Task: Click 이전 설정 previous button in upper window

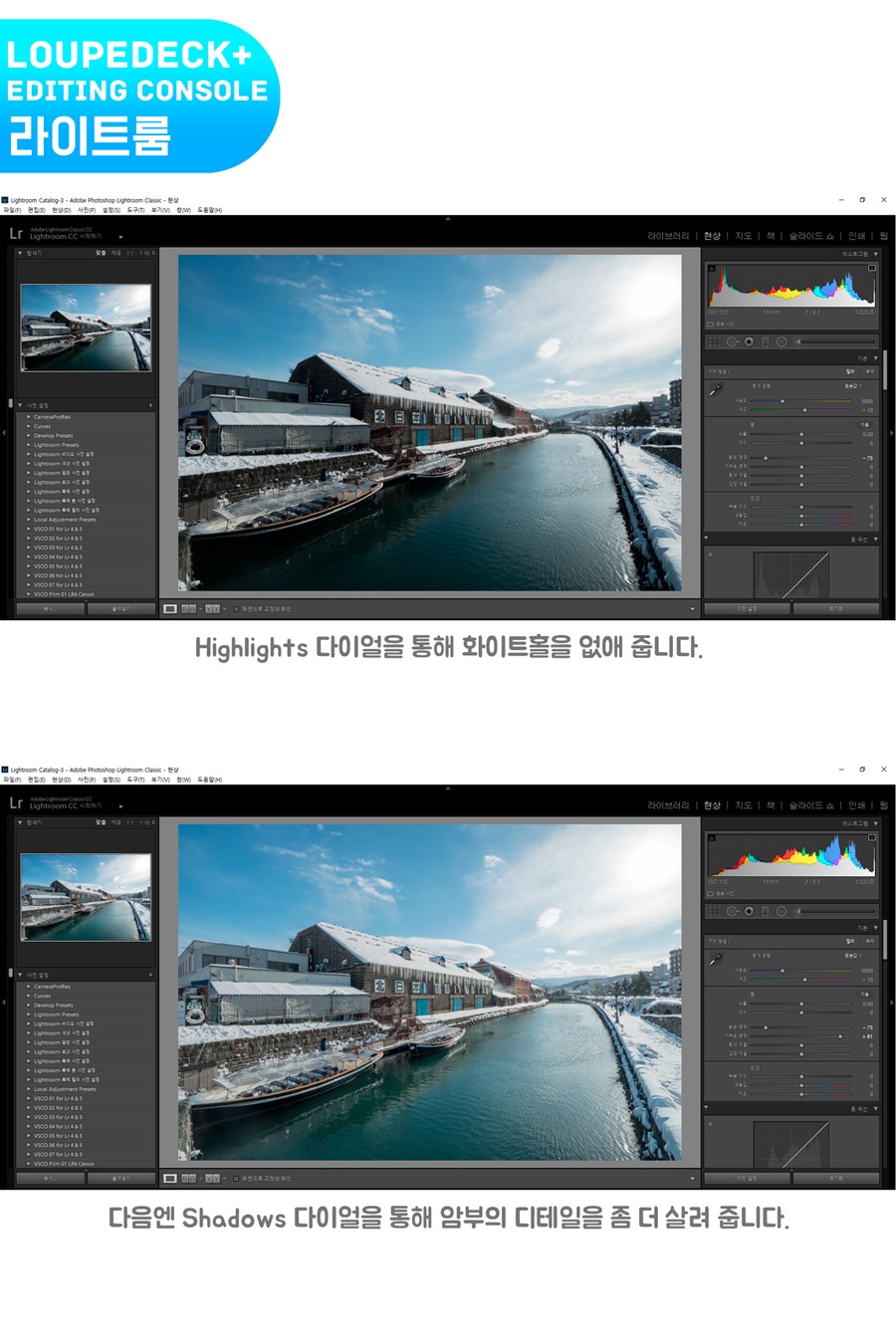Action: (747, 608)
